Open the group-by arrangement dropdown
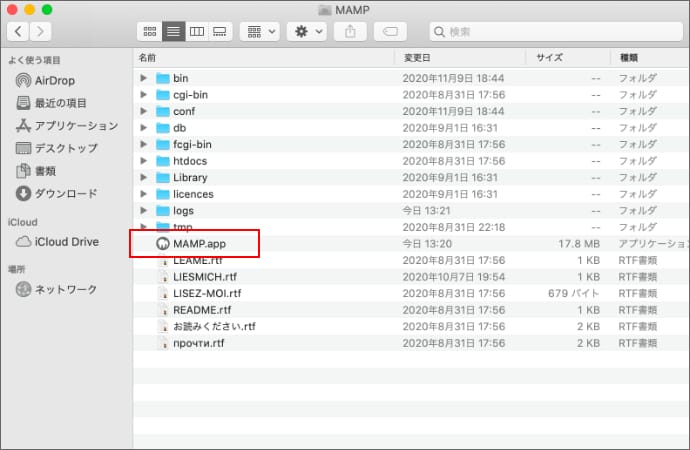690x450 pixels. click(260, 32)
